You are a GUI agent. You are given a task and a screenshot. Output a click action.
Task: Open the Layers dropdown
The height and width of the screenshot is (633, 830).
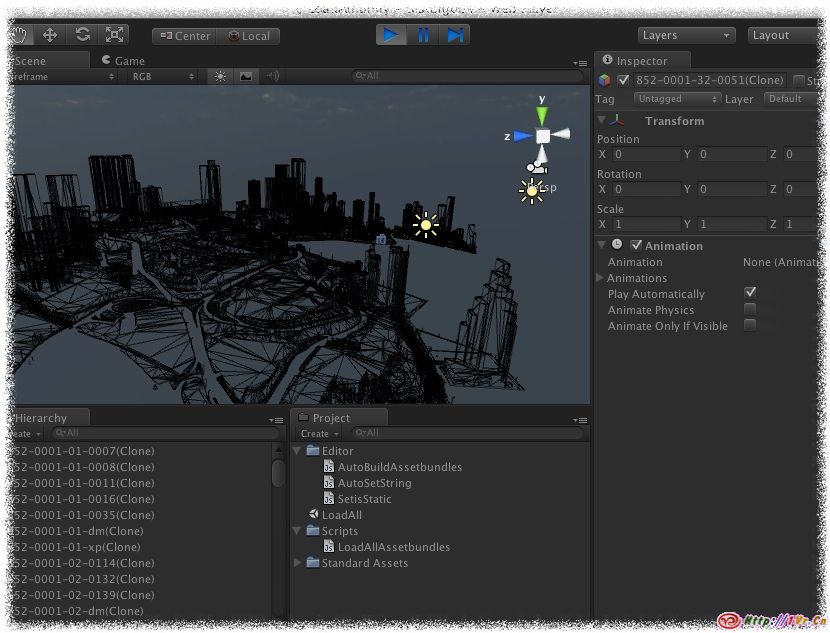pos(686,35)
